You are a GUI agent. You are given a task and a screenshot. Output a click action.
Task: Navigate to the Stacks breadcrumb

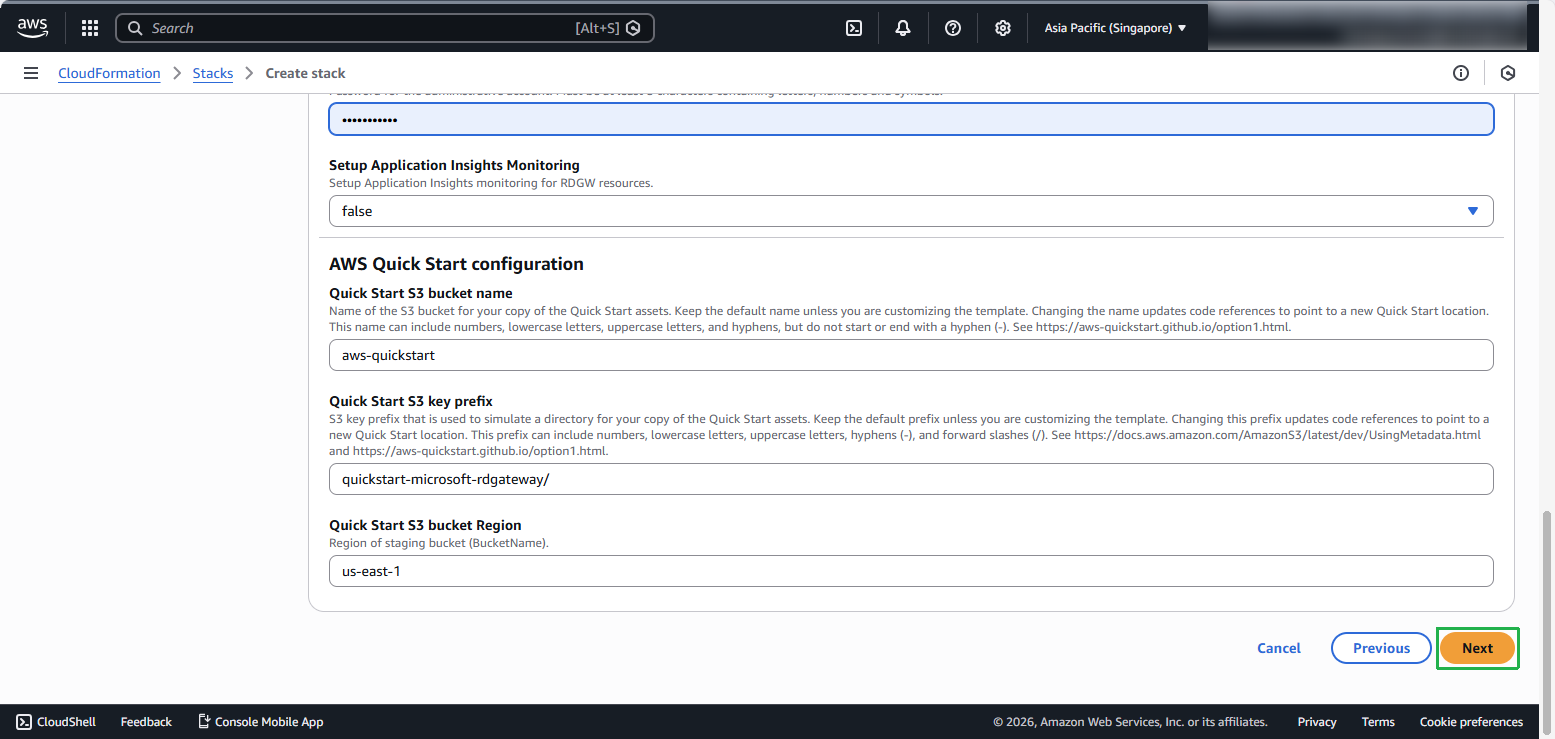pos(212,72)
